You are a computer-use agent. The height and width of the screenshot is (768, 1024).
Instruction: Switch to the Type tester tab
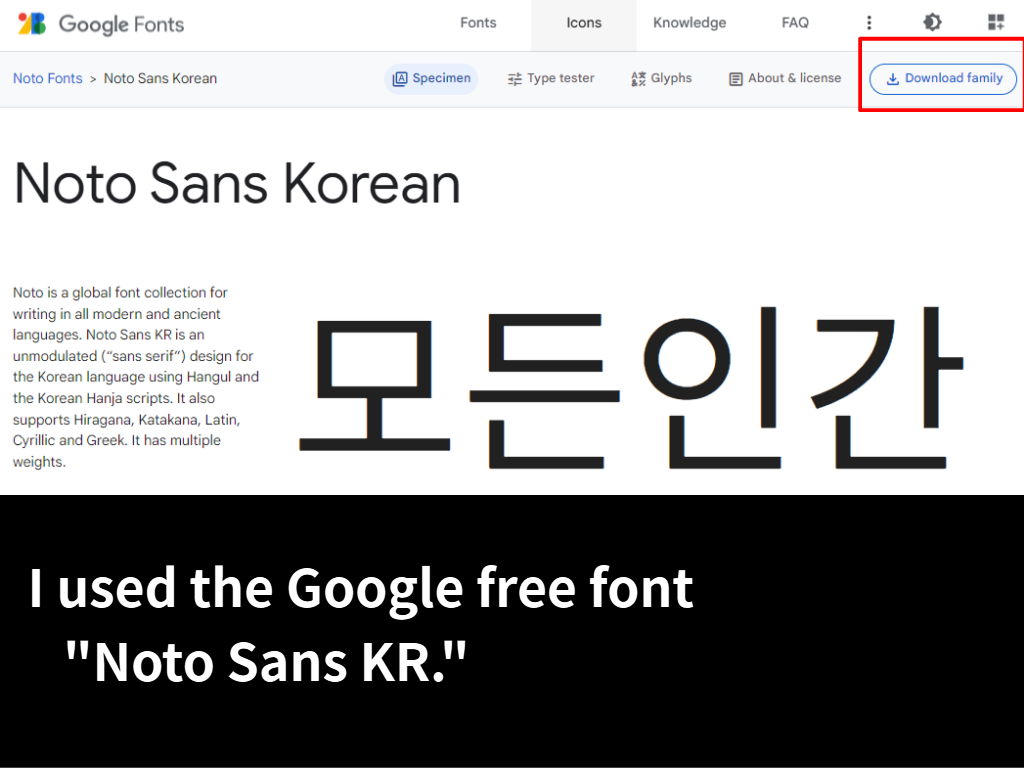(551, 78)
